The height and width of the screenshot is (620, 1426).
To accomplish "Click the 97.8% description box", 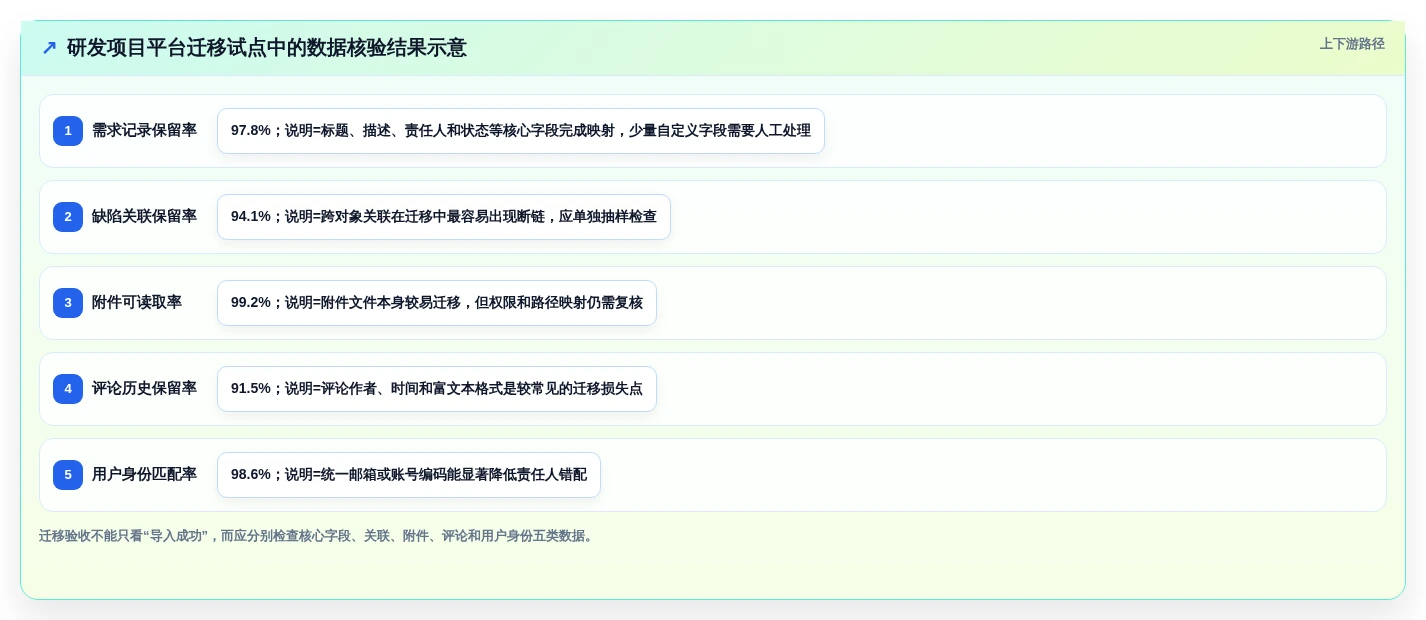I will coord(521,131).
